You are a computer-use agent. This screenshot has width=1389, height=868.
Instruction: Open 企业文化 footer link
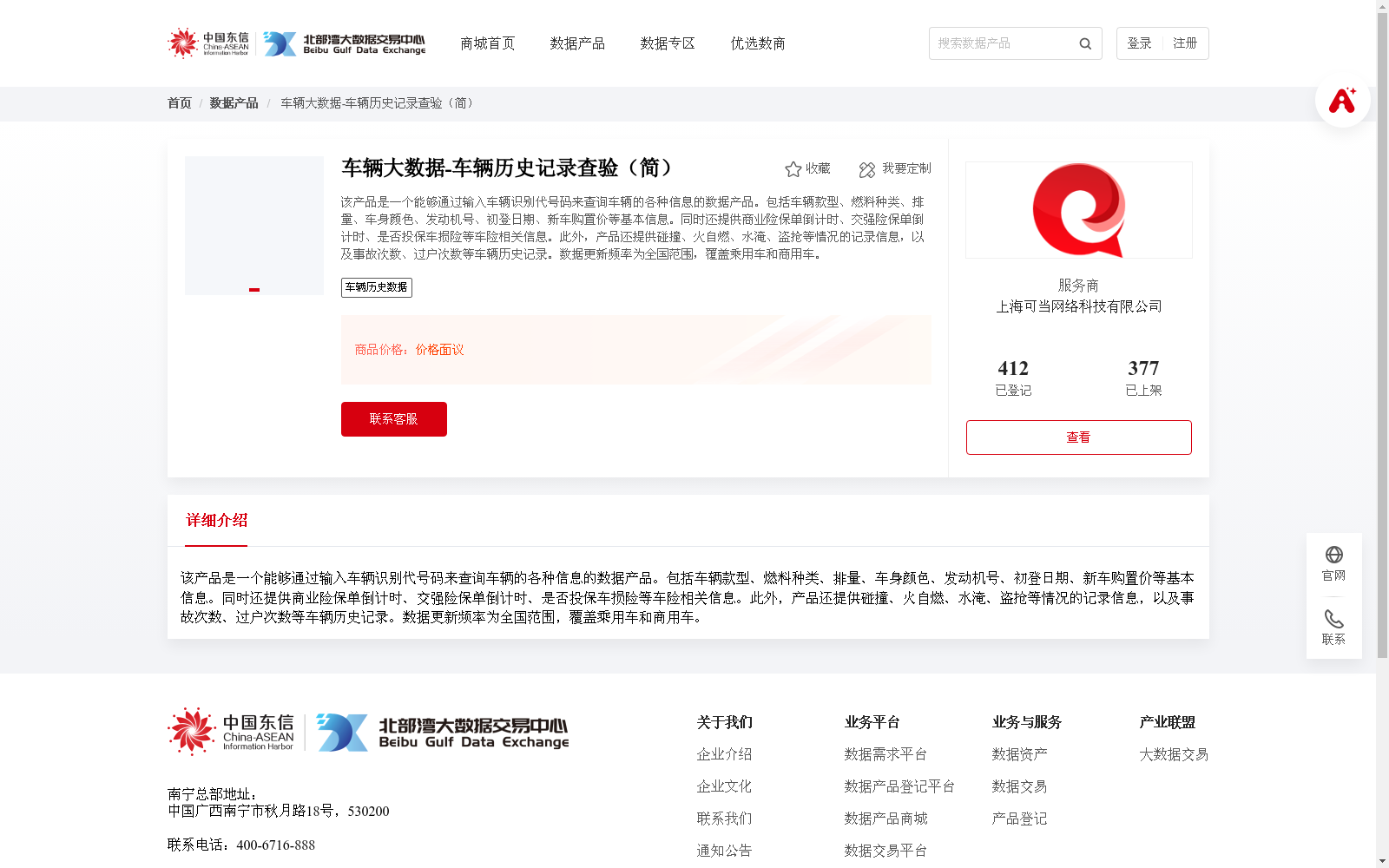[x=724, y=787]
